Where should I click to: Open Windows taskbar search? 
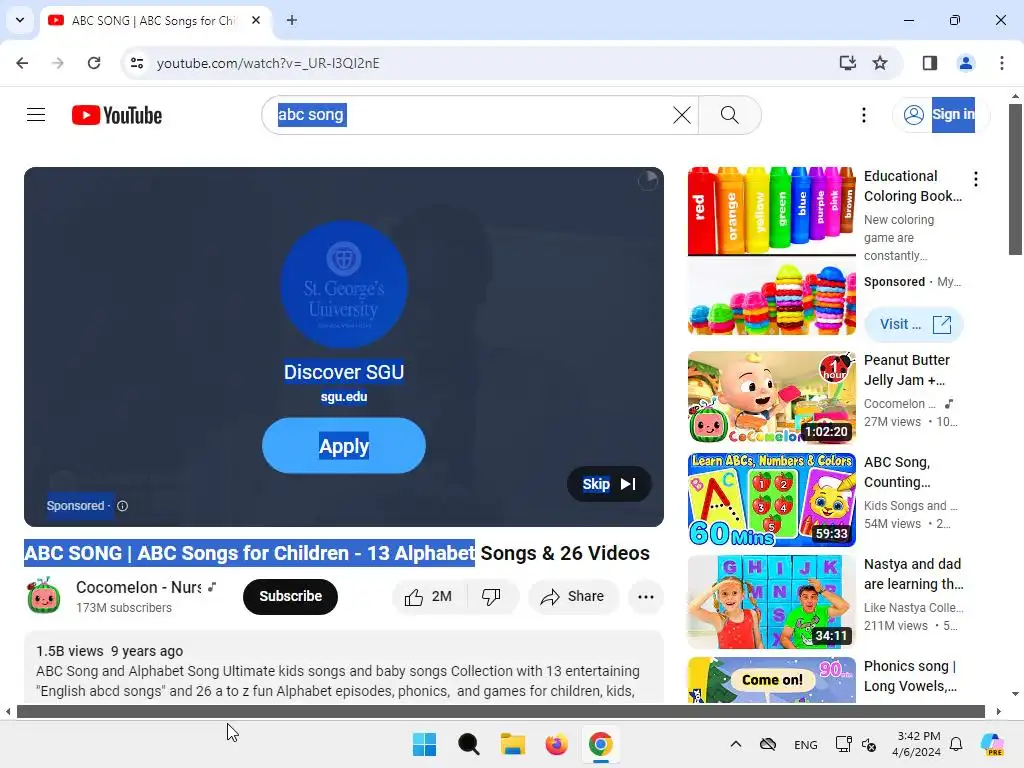coord(468,744)
